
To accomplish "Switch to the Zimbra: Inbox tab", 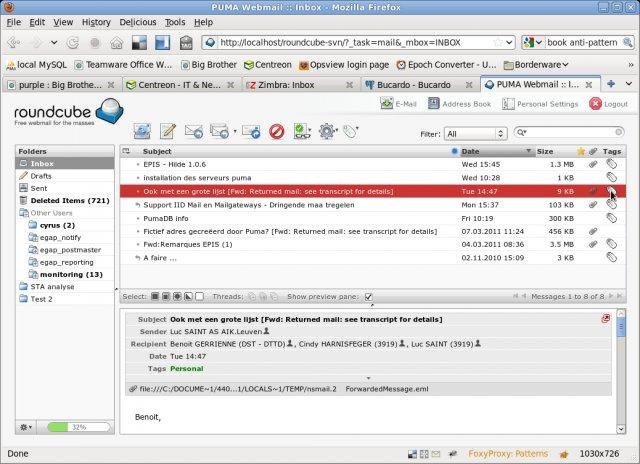I will click(300, 85).
